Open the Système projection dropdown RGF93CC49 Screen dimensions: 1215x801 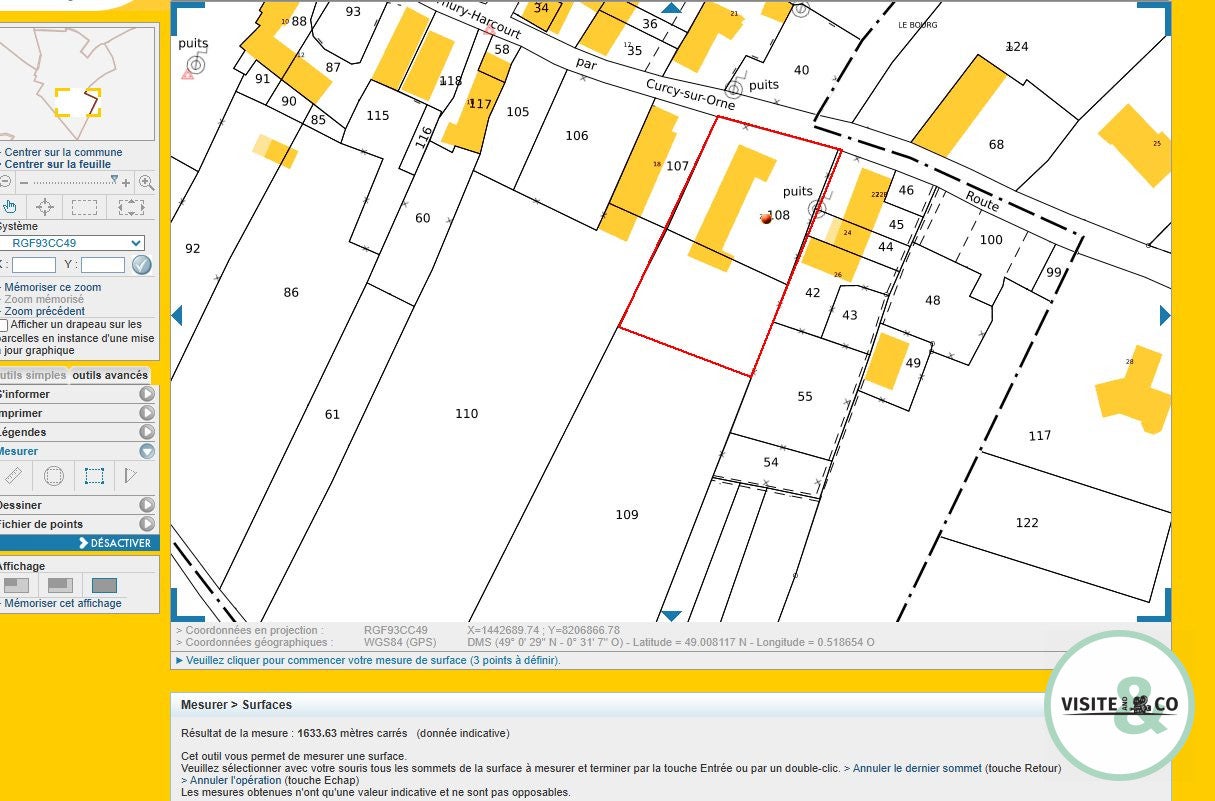(x=70, y=243)
